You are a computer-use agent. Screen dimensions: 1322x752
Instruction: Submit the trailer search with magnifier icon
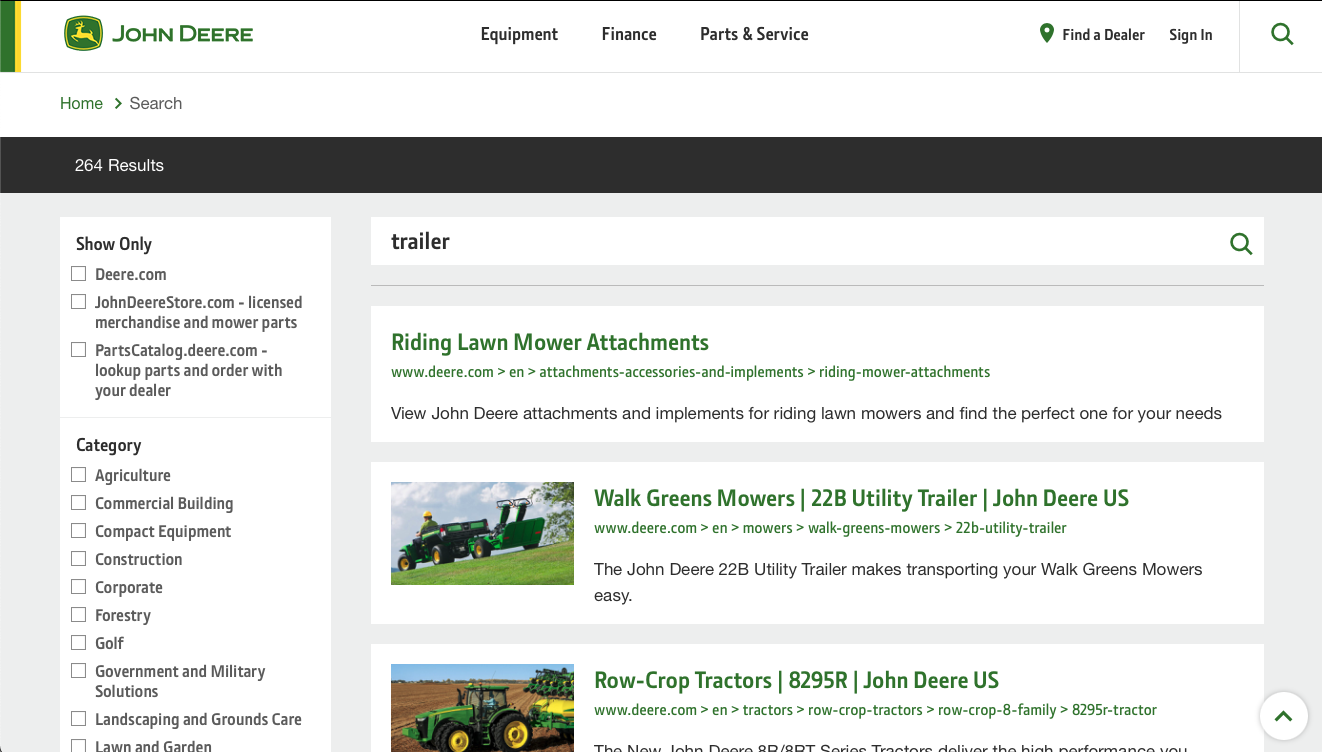click(1241, 243)
